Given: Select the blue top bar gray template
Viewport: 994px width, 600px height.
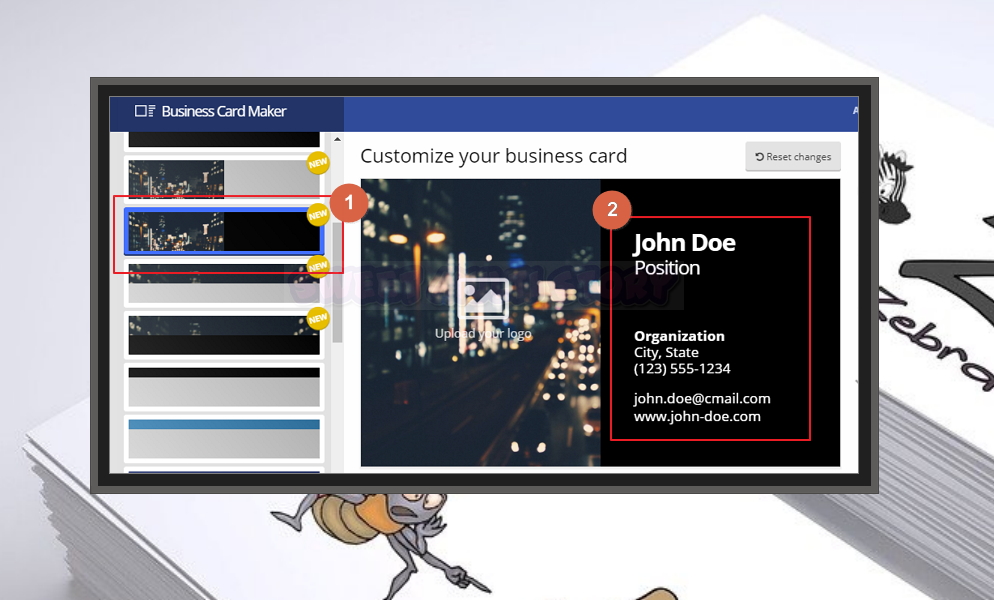Looking at the screenshot, I should 224,438.
